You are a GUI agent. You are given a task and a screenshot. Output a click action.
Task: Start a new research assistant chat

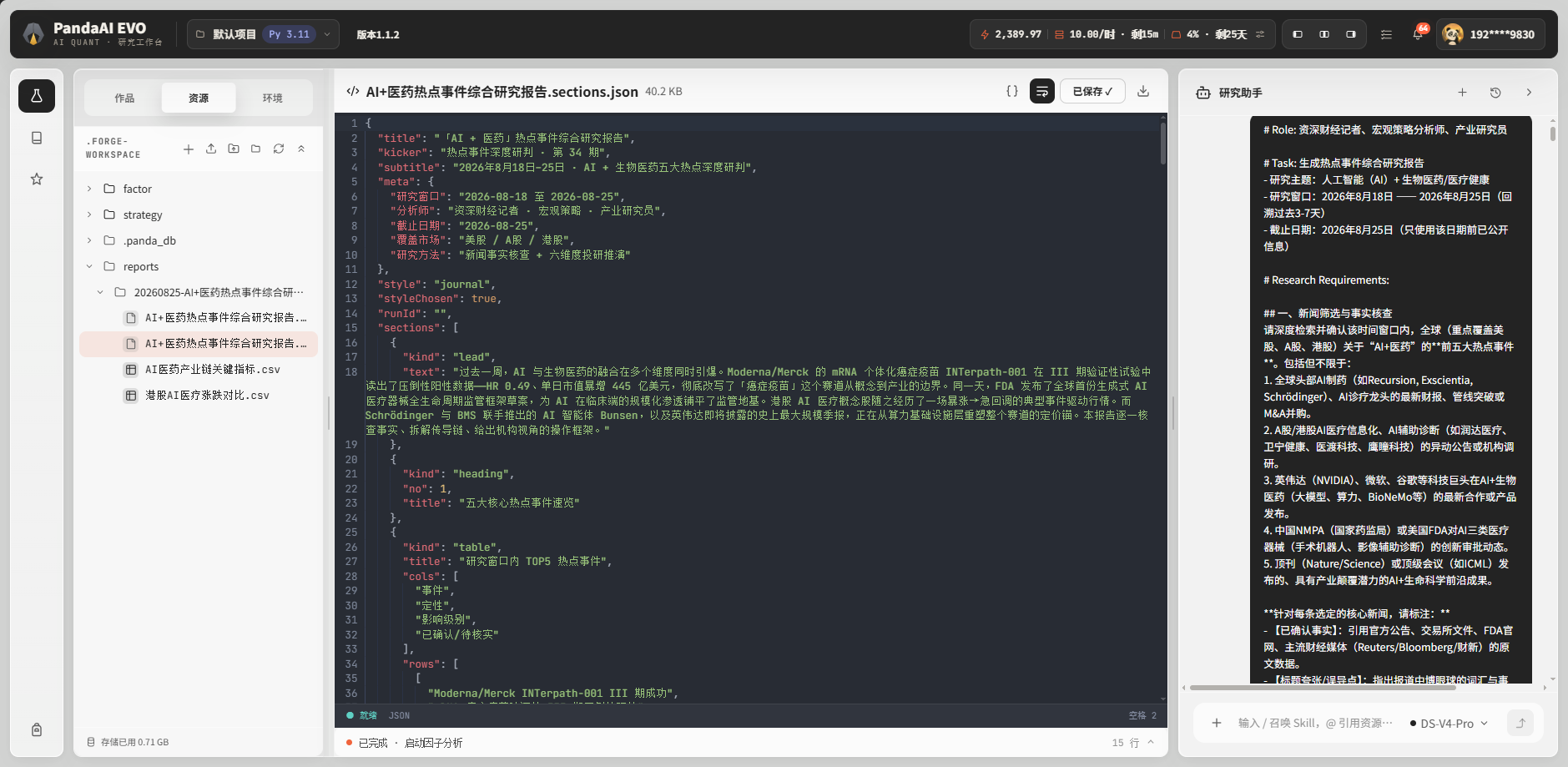point(1462,93)
